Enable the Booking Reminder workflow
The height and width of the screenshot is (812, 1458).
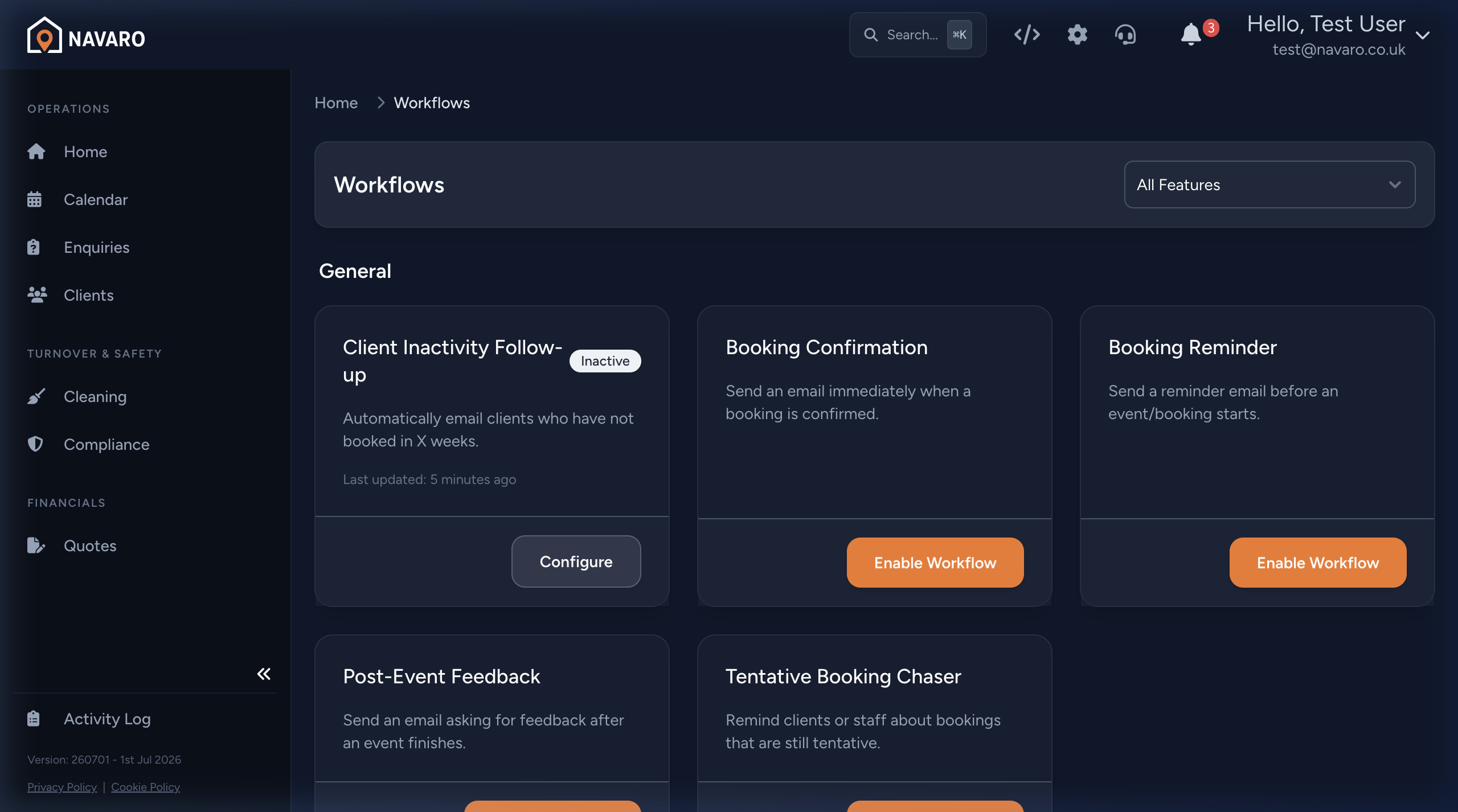pos(1318,563)
